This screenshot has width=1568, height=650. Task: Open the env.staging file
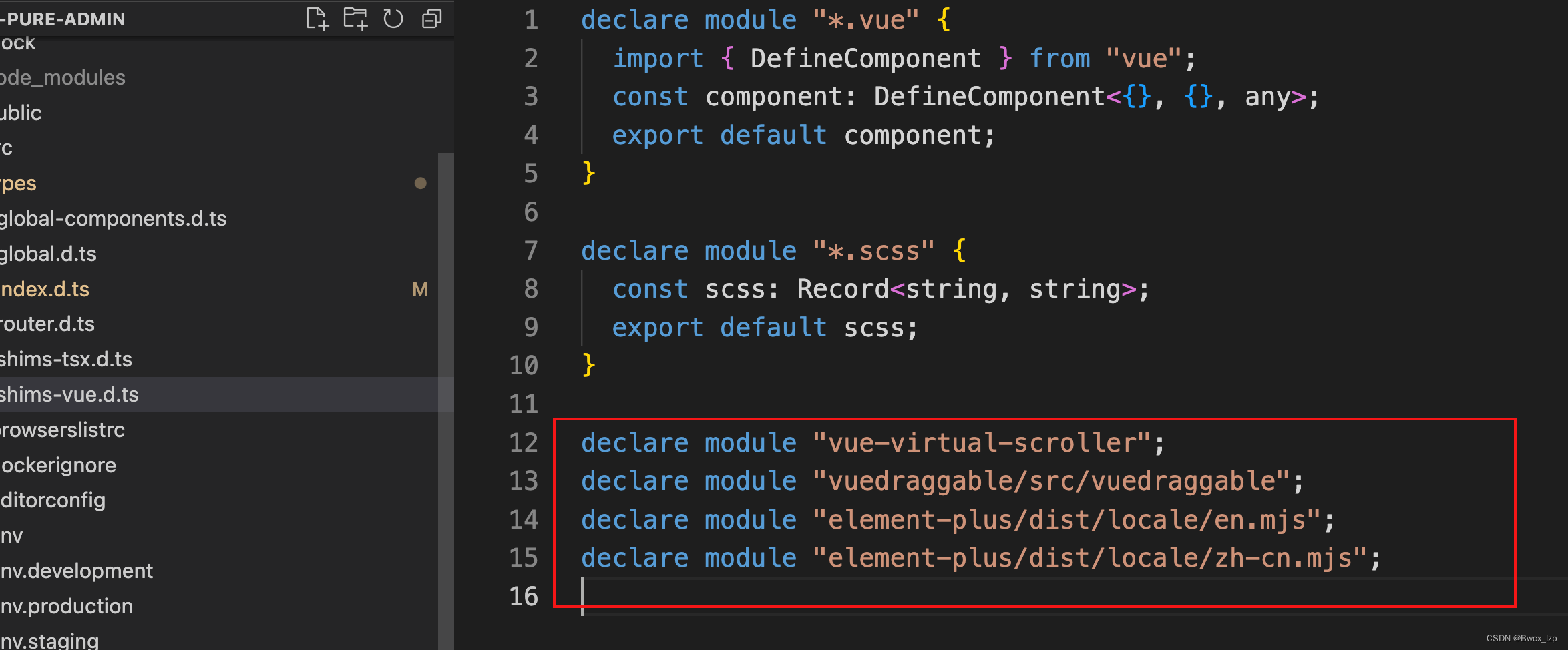pos(49,640)
